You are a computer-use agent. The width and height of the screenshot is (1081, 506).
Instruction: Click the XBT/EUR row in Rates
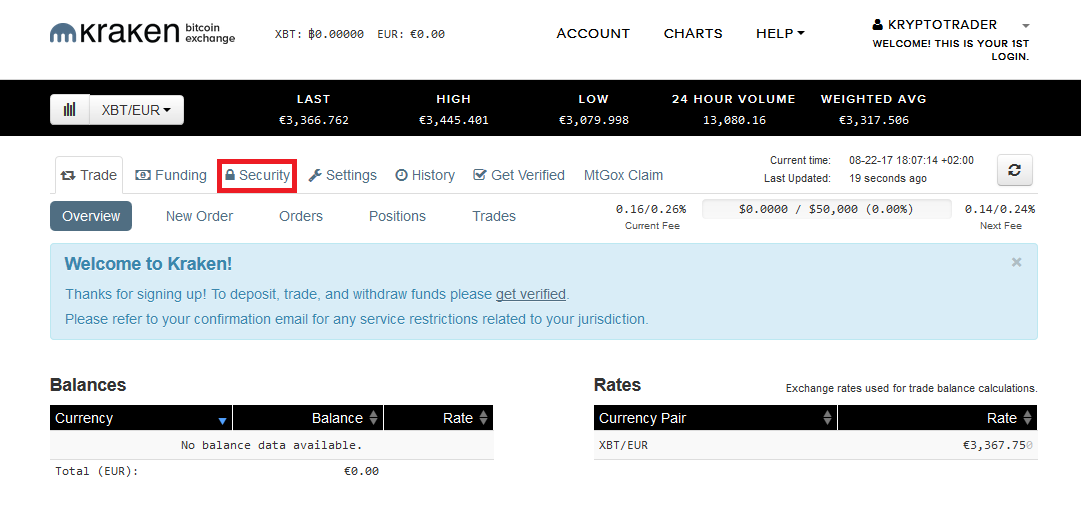click(x=816, y=445)
